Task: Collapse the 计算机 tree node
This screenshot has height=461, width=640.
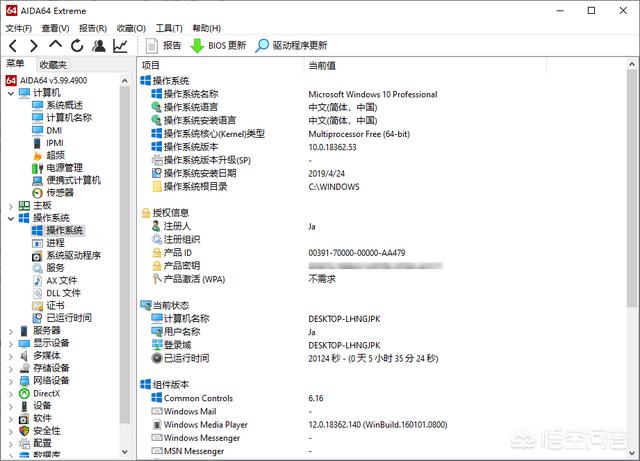Action: coord(11,94)
